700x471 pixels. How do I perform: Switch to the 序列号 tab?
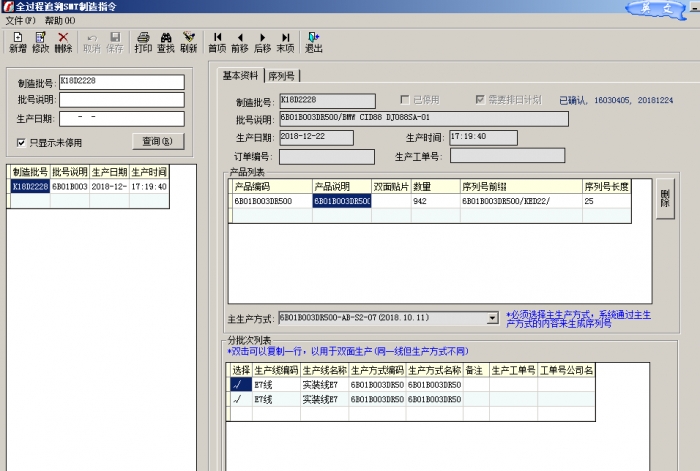[x=282, y=76]
